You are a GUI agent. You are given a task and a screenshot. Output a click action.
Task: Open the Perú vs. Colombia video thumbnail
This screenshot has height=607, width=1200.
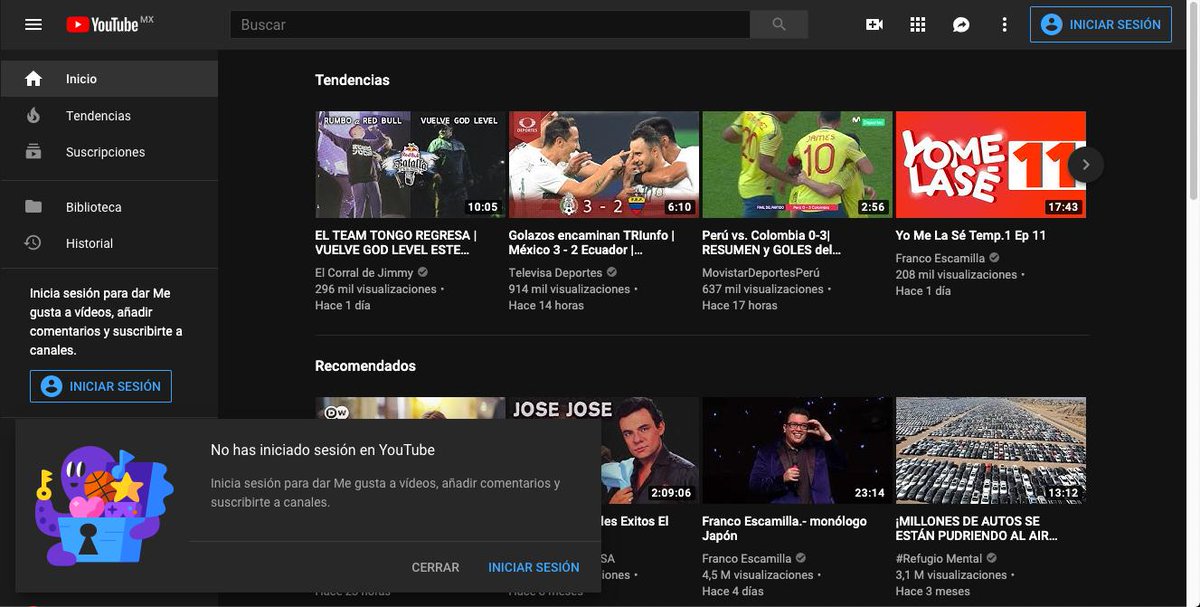tap(797, 165)
